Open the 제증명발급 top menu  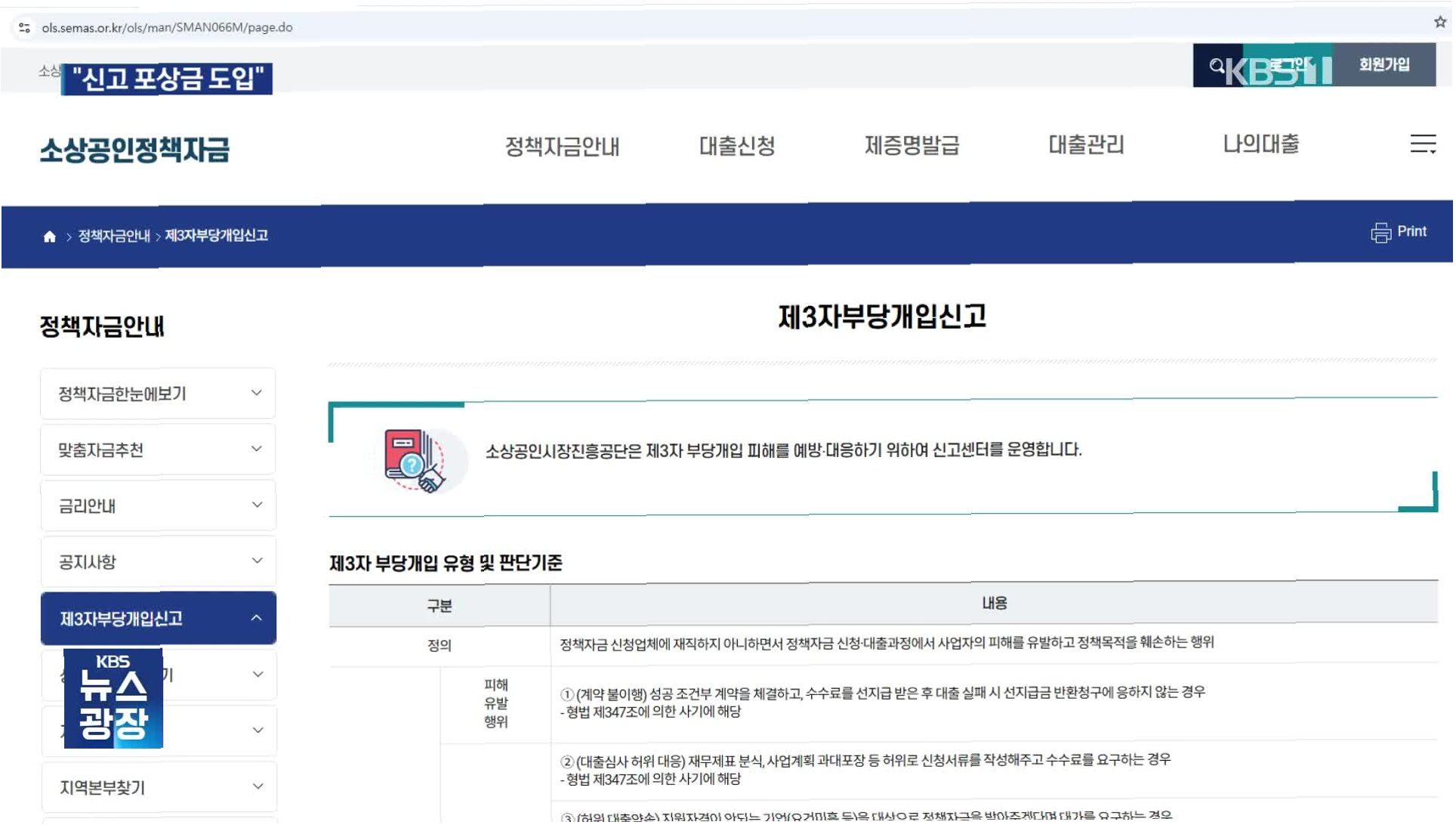[x=912, y=145]
